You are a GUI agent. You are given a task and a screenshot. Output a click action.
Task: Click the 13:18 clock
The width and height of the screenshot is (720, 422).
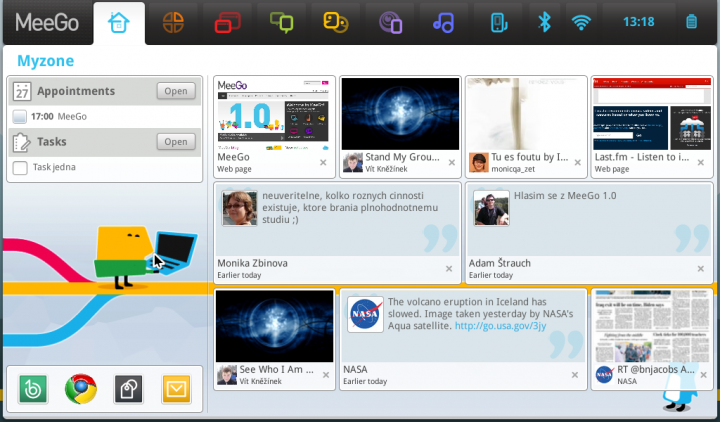(638, 22)
